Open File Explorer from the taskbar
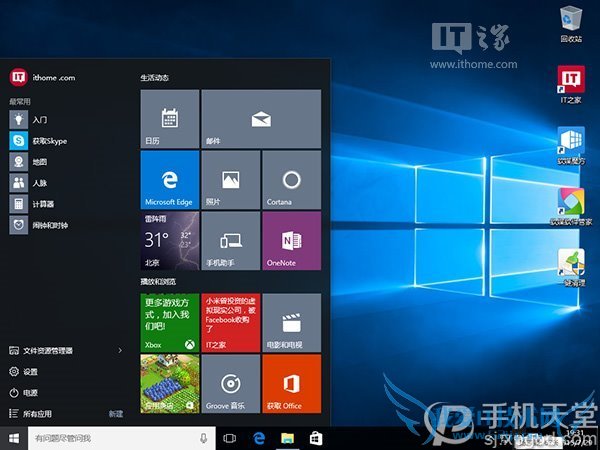The height and width of the screenshot is (450, 600). [287, 438]
